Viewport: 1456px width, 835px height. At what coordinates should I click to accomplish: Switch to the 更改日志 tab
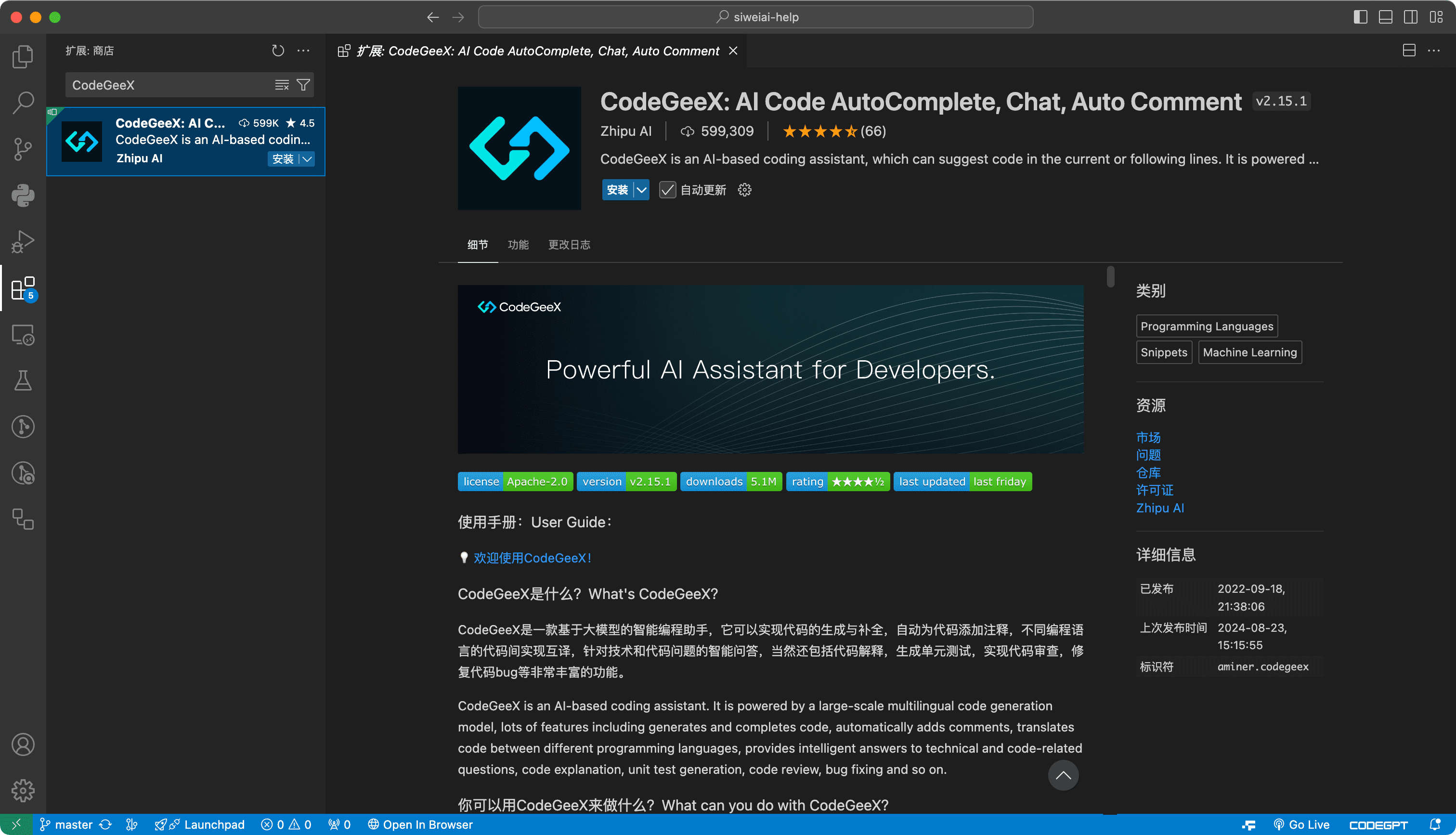coord(569,244)
